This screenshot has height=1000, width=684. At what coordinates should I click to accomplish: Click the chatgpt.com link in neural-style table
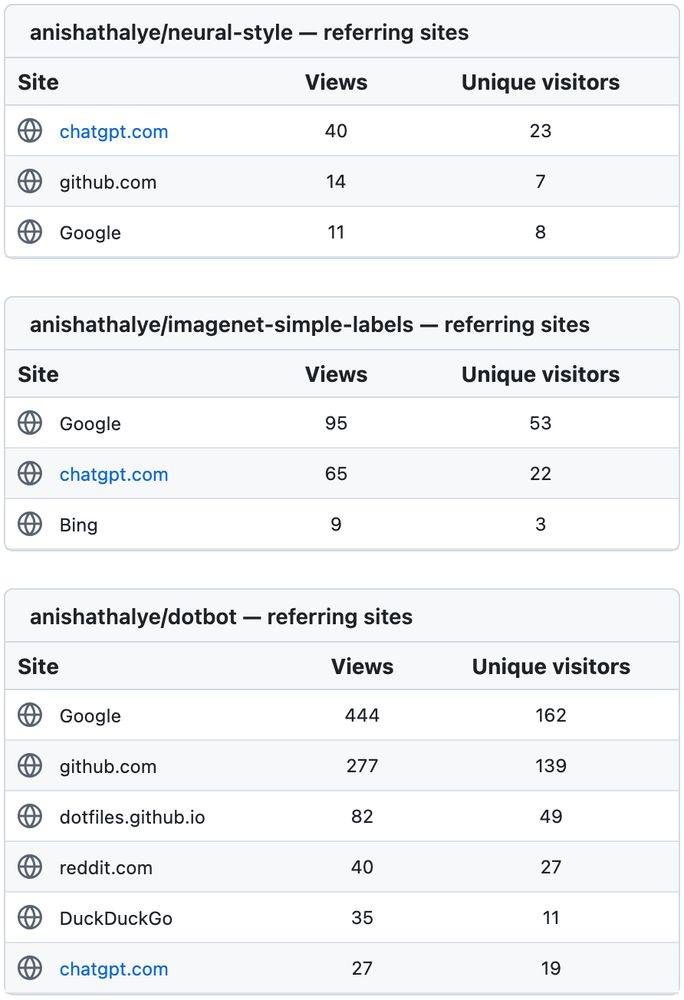113,131
